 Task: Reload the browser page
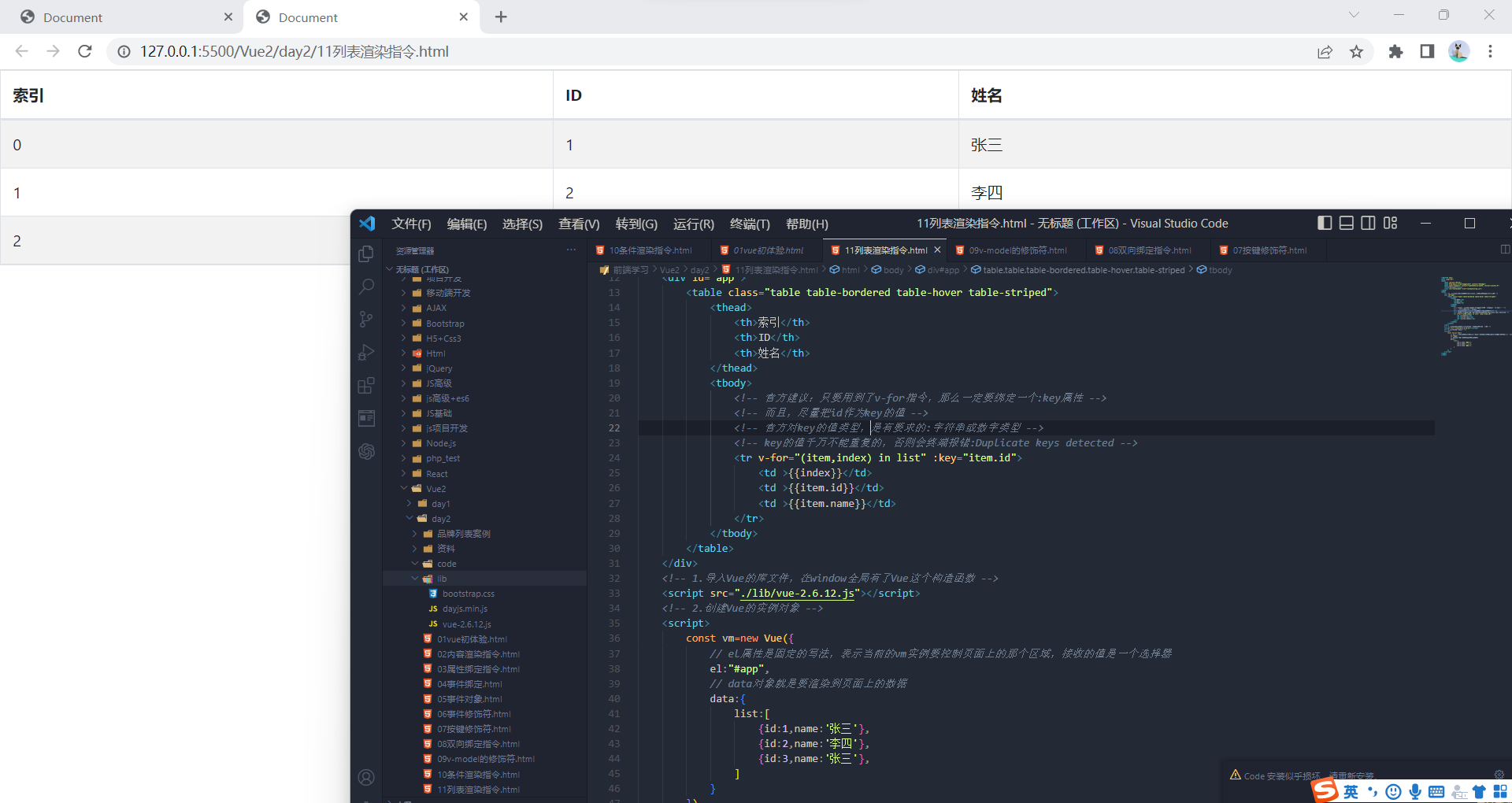pos(85,51)
